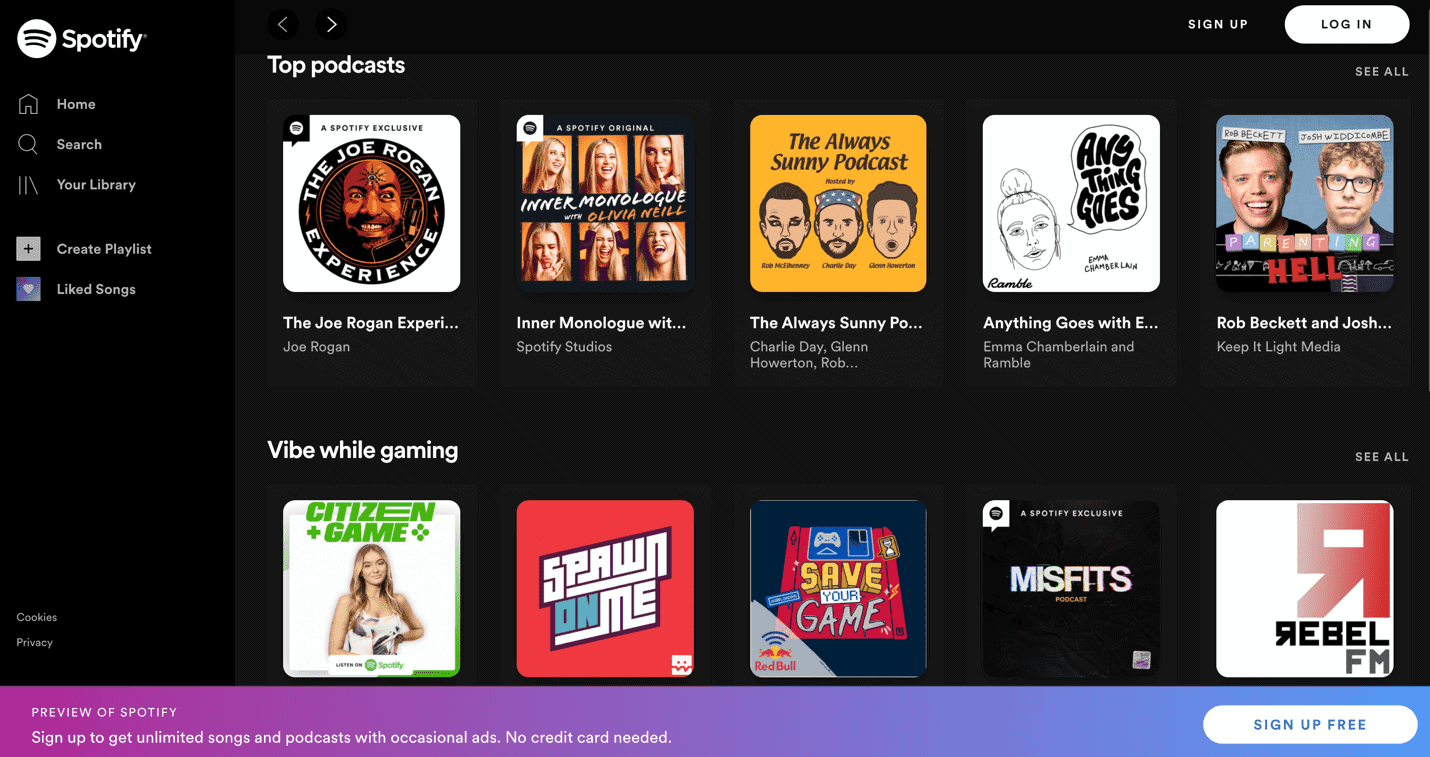This screenshot has height=757, width=1430.
Task: Open The Joe Rogan Experience cover
Action: coord(371,203)
